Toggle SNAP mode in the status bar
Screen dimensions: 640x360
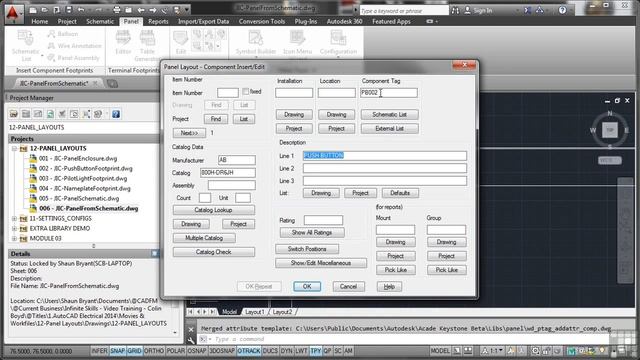coord(118,351)
